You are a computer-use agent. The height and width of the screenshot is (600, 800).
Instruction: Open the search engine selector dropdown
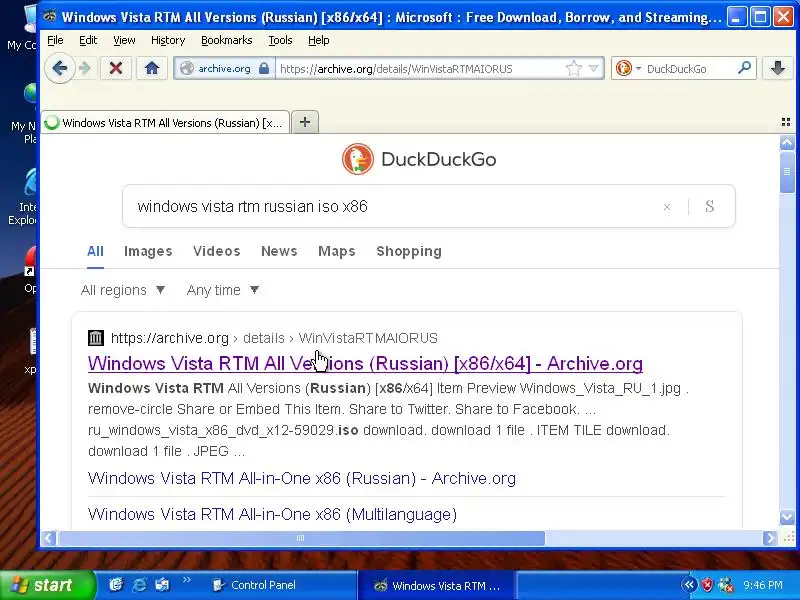click(629, 68)
